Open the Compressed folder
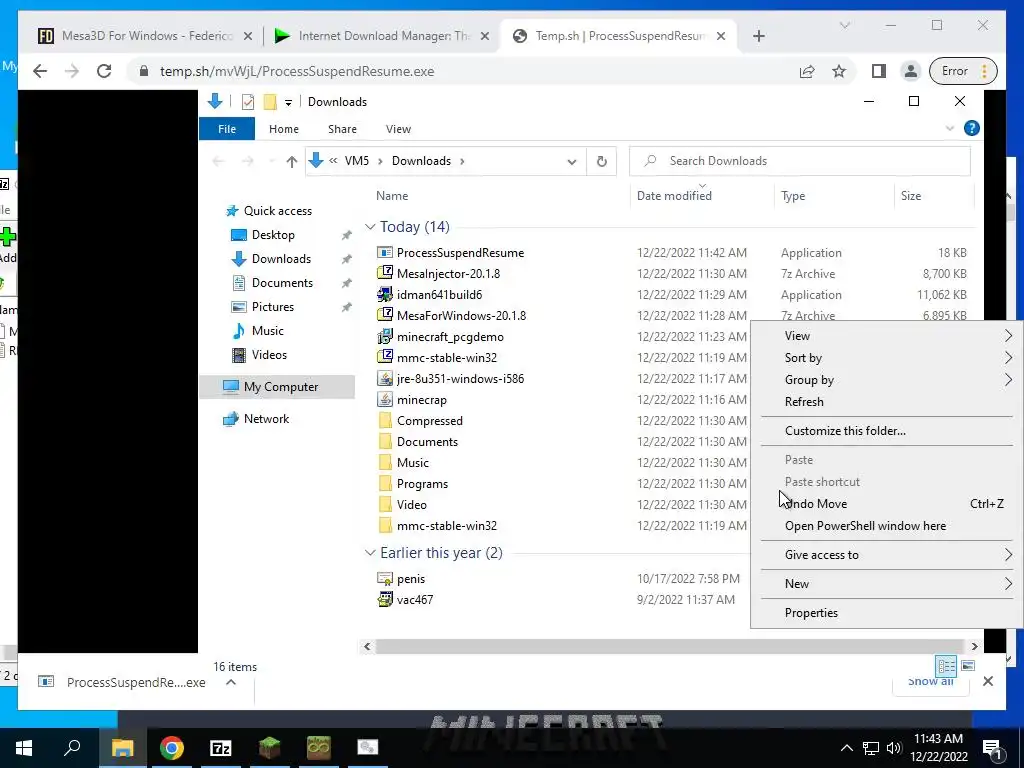Viewport: 1024px width, 768px height. [429, 421]
